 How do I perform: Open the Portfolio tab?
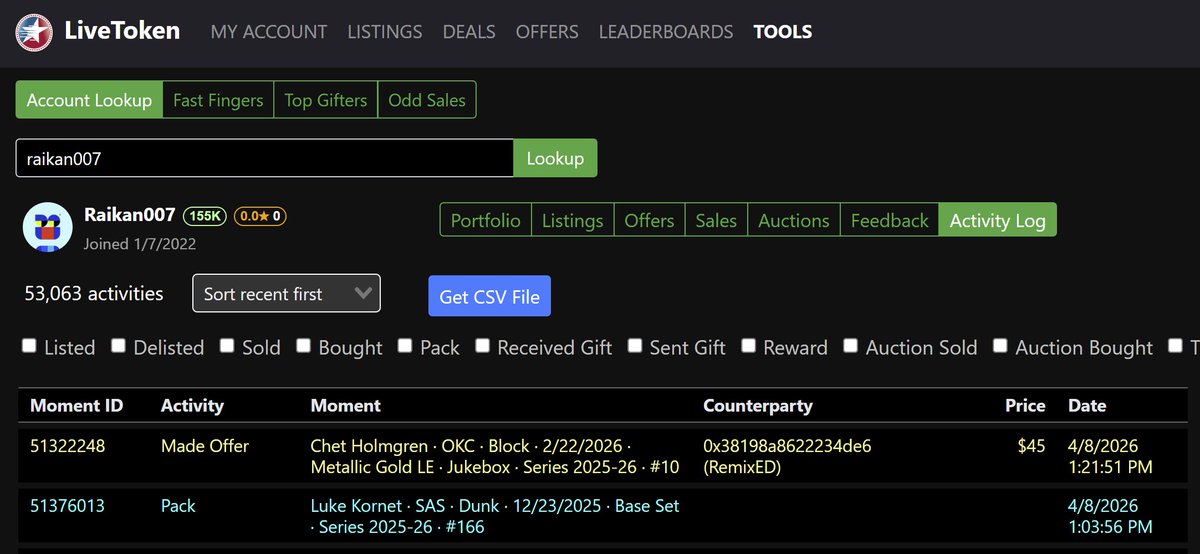(485, 220)
